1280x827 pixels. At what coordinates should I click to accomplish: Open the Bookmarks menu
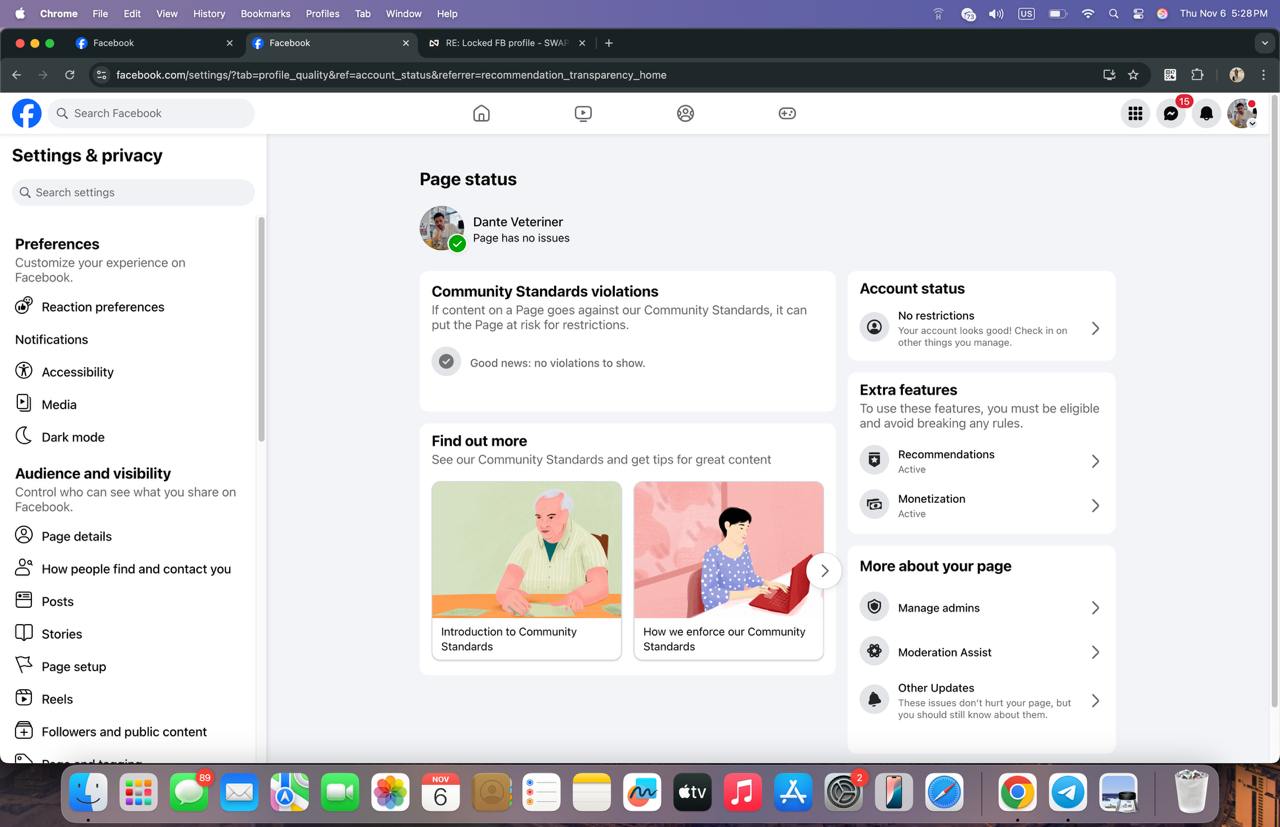pyautogui.click(x=265, y=14)
